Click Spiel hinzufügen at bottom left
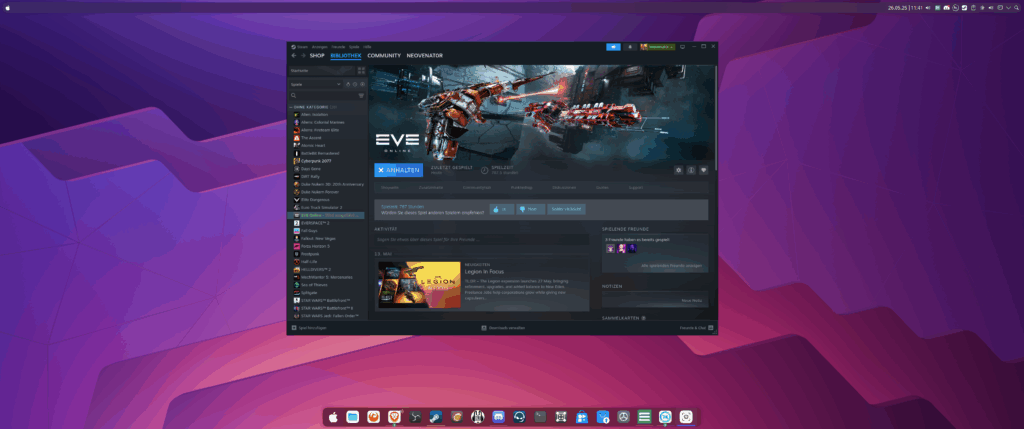The image size is (1024, 429). tap(309, 328)
